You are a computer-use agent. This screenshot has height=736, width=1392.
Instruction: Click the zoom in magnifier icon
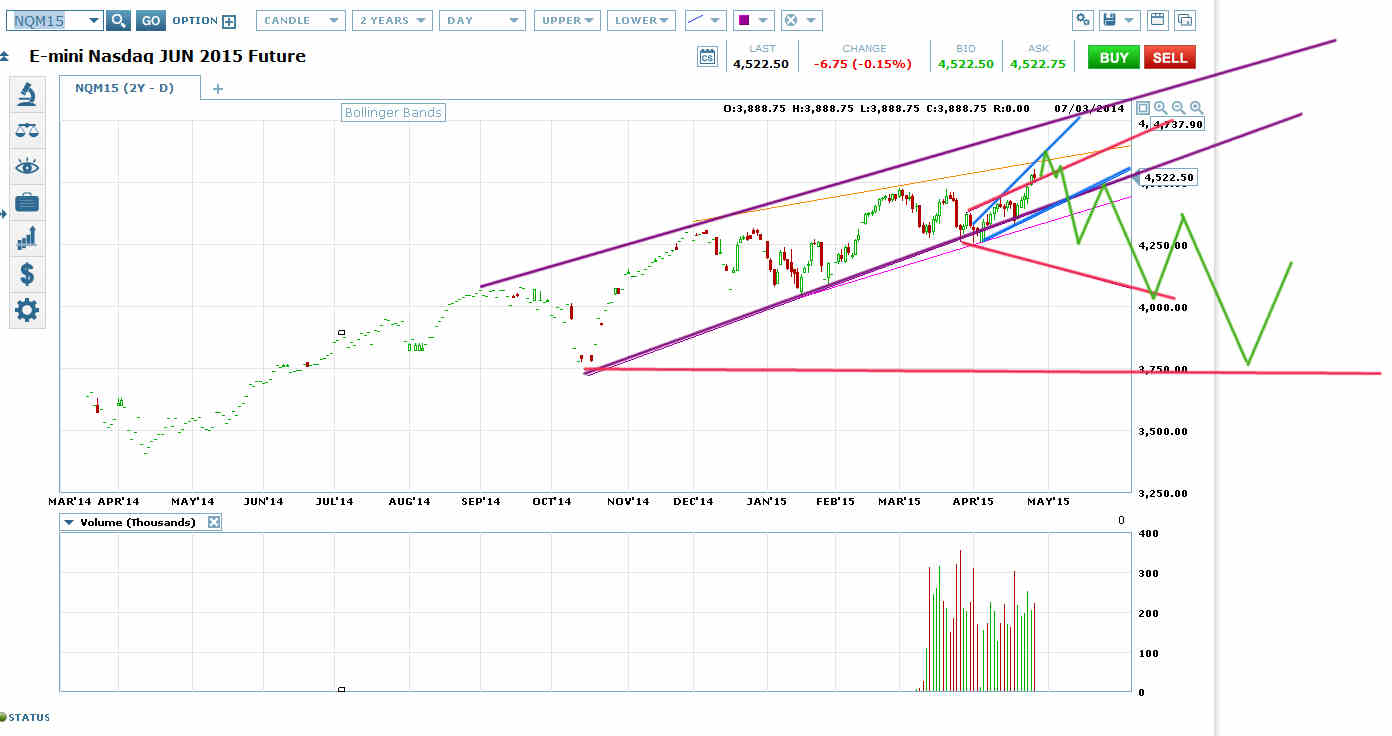[1161, 108]
